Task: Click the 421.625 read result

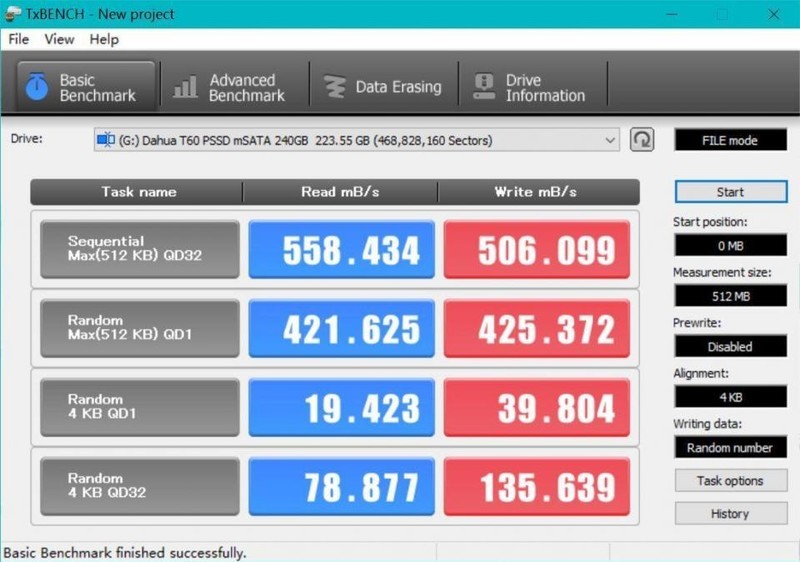Action: (x=341, y=328)
